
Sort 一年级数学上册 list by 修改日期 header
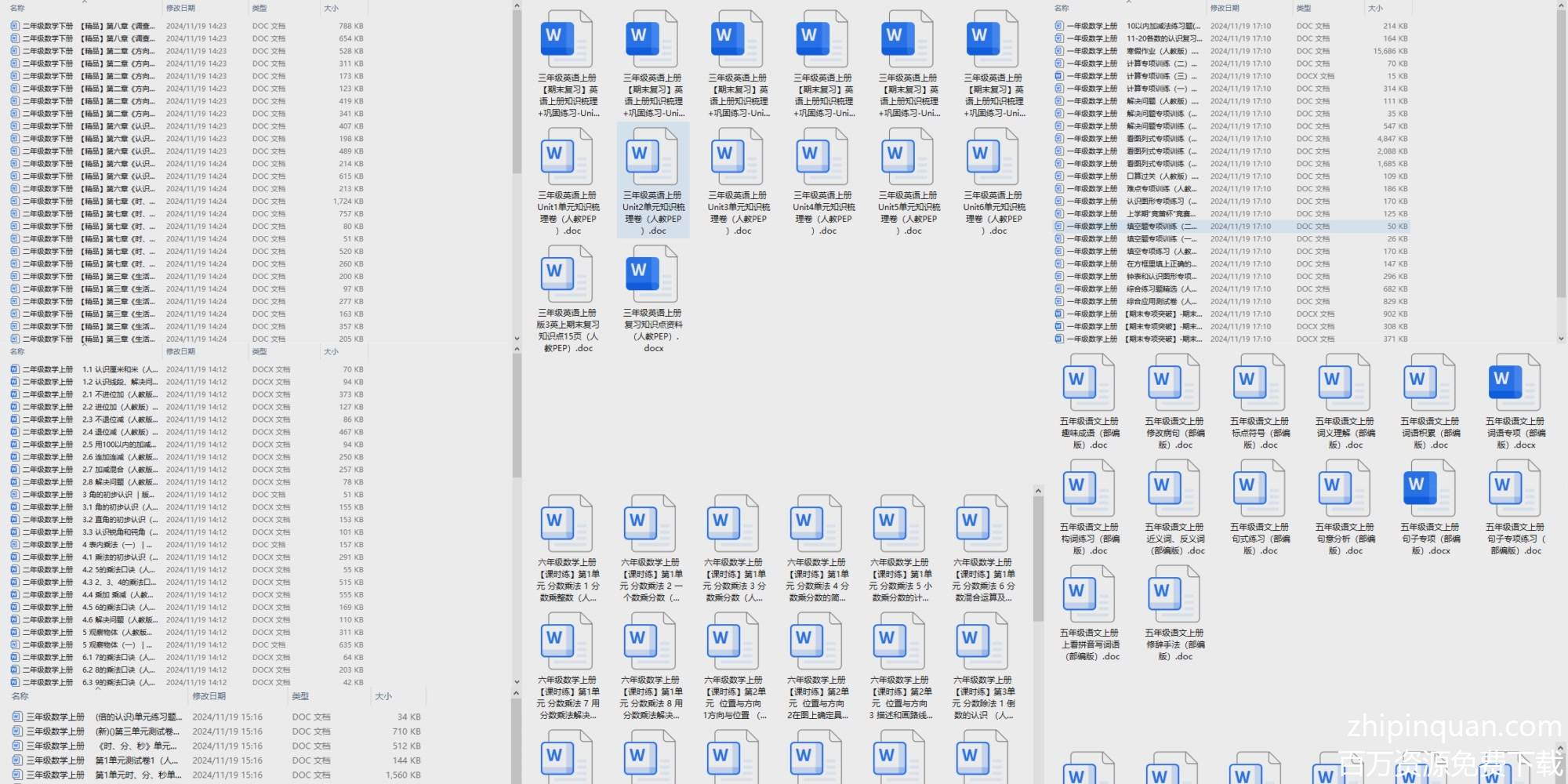click(1225, 8)
